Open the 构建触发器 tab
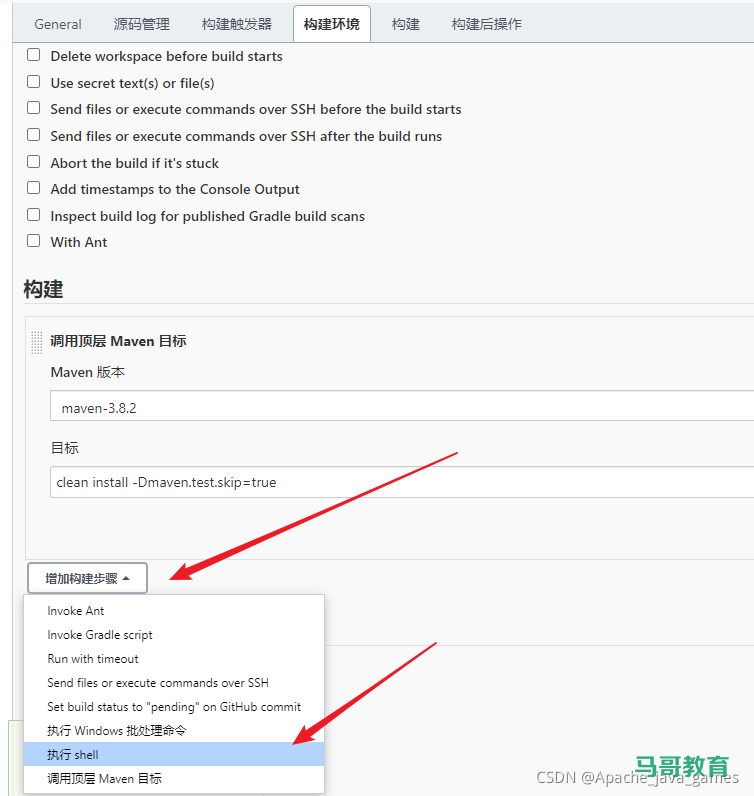 click(x=237, y=24)
